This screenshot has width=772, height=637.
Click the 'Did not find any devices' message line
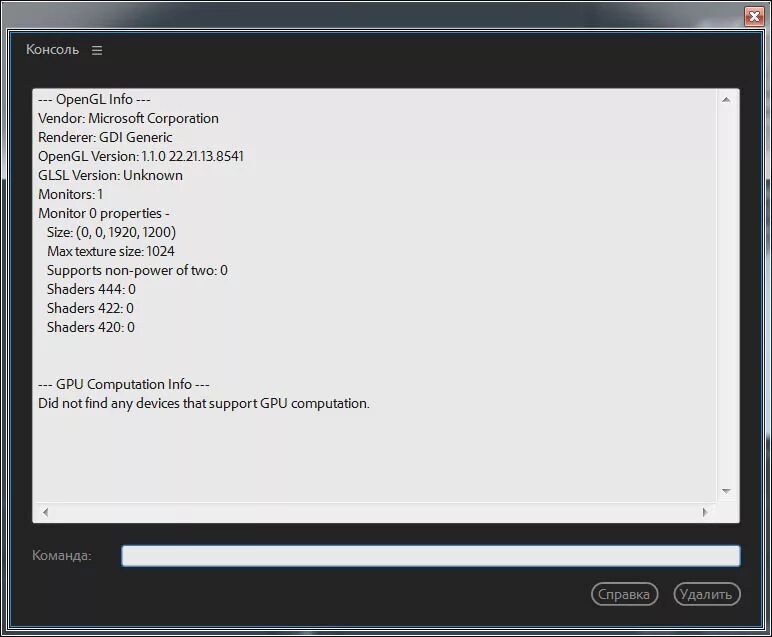coord(204,404)
